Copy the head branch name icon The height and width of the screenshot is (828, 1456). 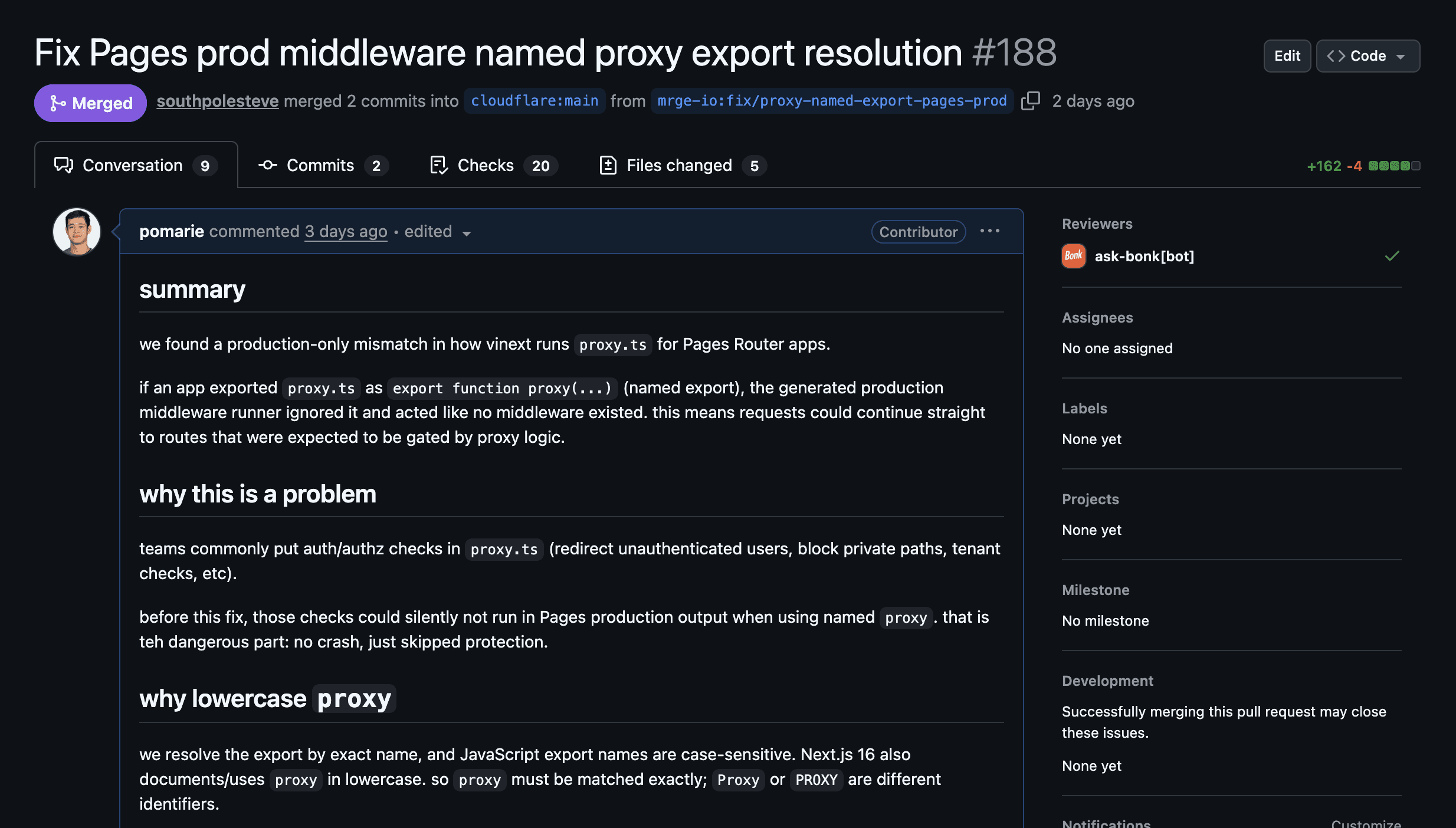(x=1030, y=101)
